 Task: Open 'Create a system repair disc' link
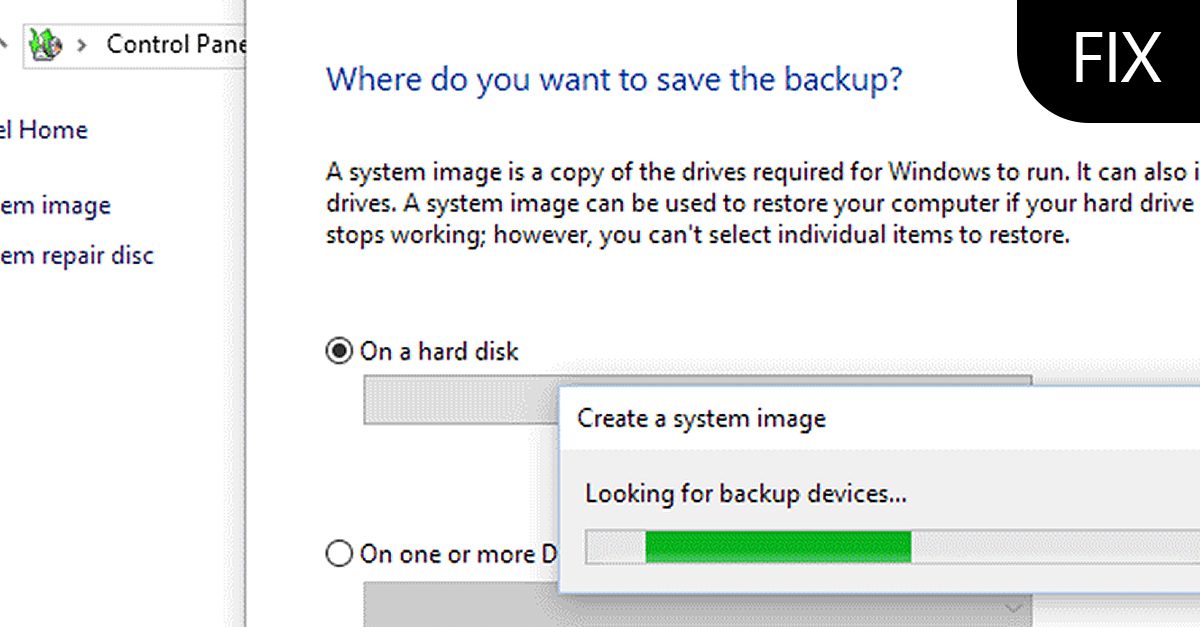tap(76, 256)
